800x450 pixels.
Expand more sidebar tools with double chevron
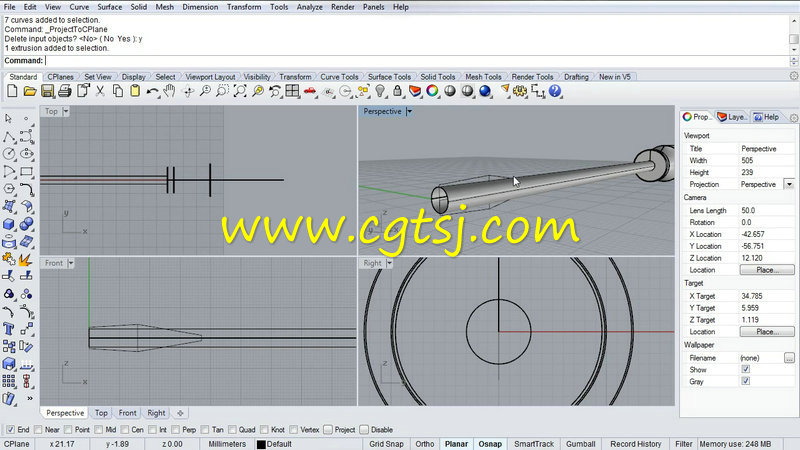tap(30, 398)
